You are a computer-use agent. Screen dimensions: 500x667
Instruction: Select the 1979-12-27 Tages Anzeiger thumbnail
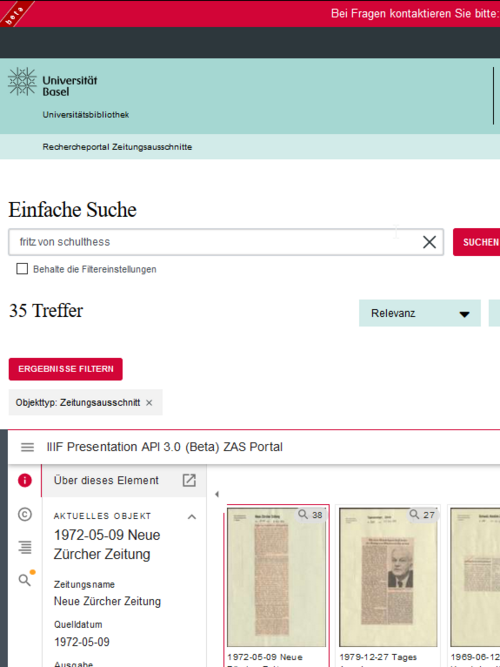tap(388, 577)
